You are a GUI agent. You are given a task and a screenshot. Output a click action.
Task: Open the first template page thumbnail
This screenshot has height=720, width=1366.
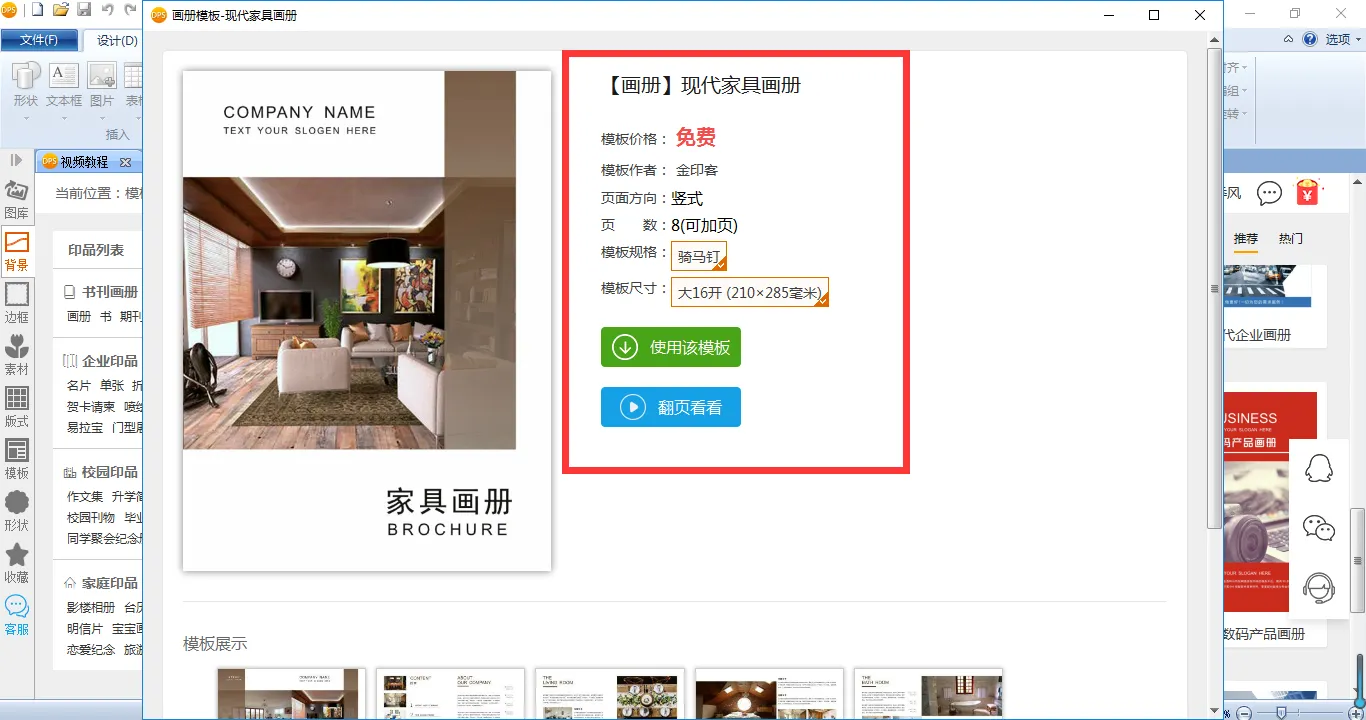click(x=292, y=694)
